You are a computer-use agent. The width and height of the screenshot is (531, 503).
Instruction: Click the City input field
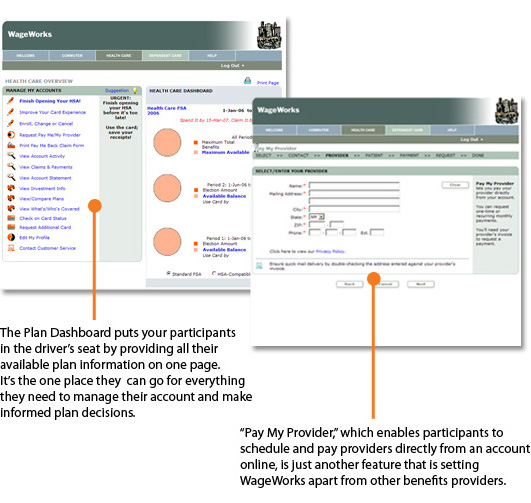click(x=354, y=209)
